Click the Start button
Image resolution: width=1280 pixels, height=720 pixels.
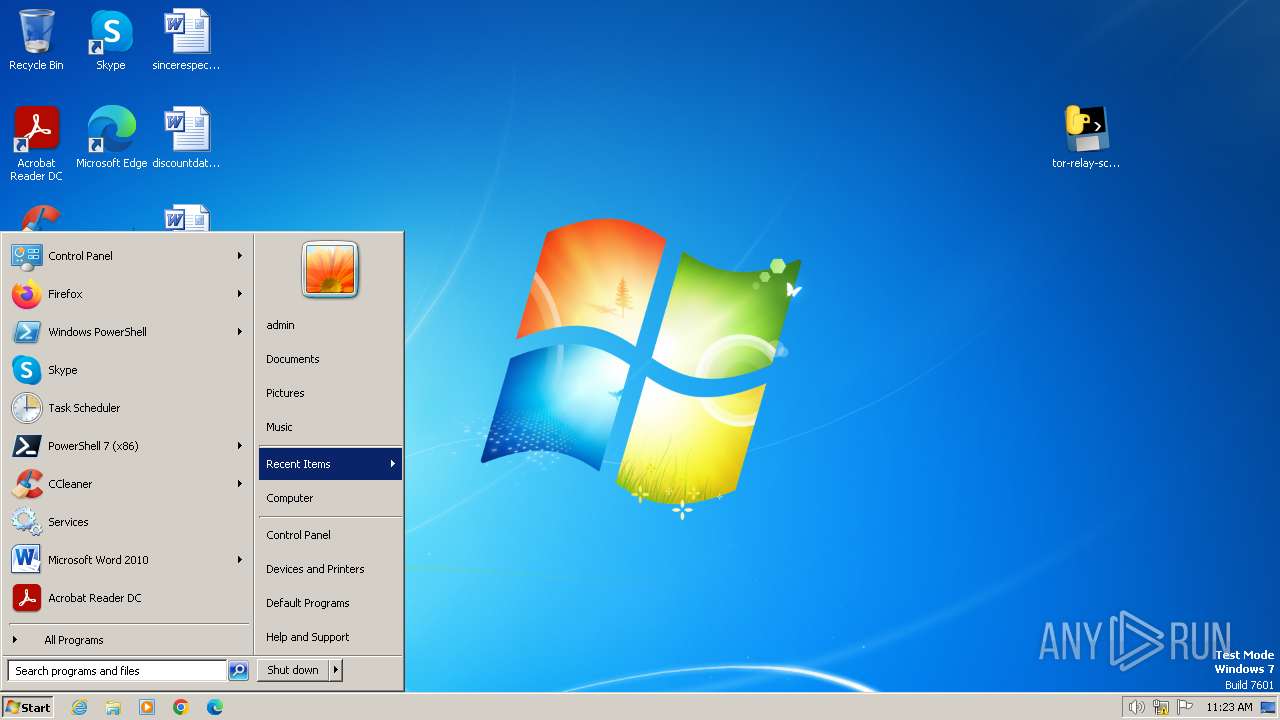coord(28,707)
